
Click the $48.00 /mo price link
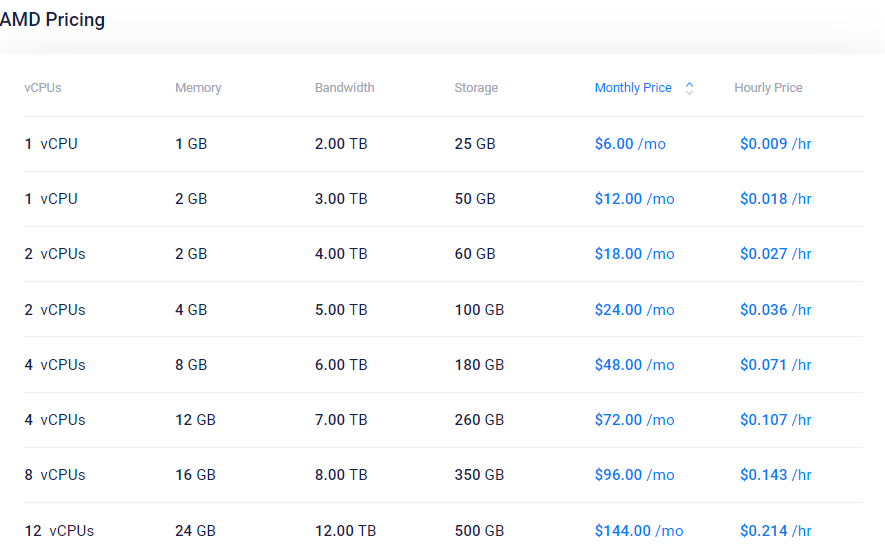point(634,365)
